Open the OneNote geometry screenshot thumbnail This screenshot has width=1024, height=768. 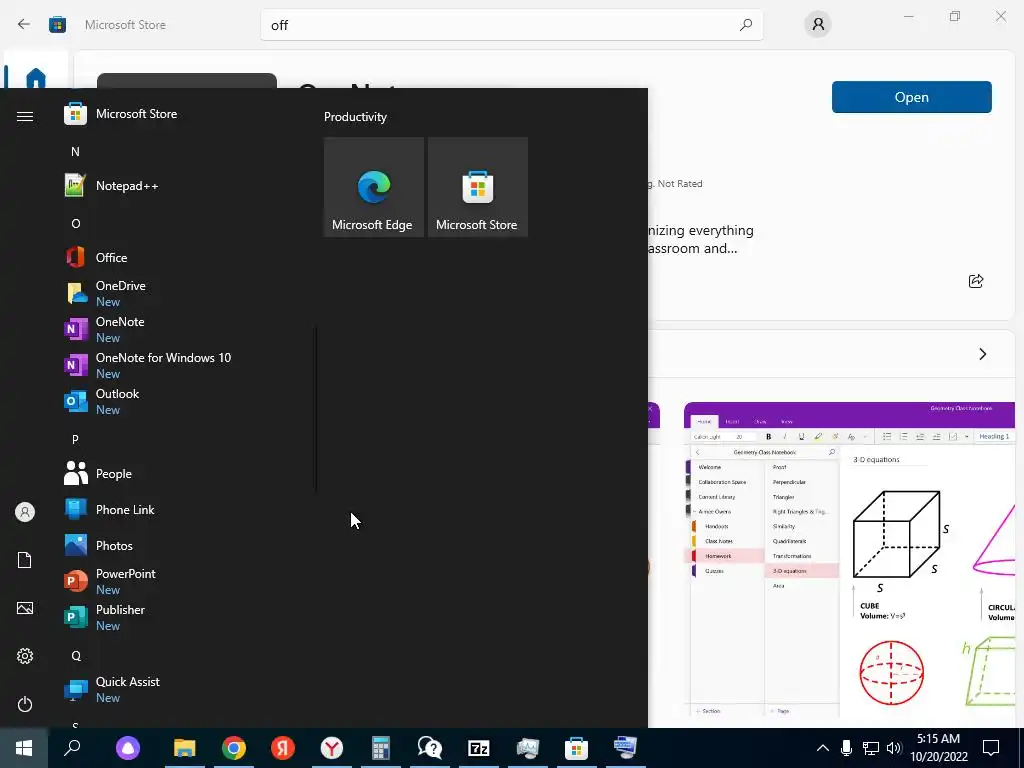849,562
